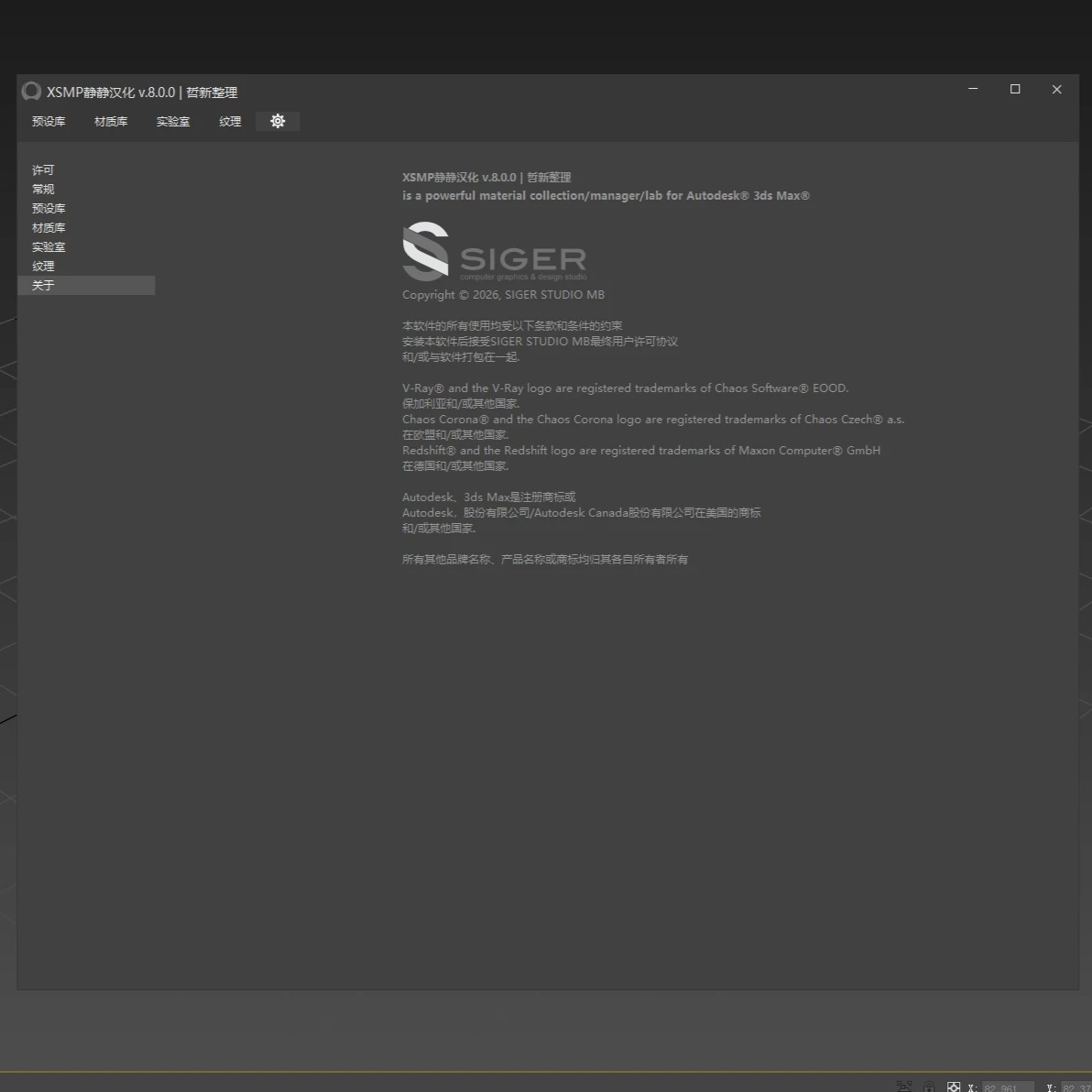Click the SIGER studio logo

point(495,251)
